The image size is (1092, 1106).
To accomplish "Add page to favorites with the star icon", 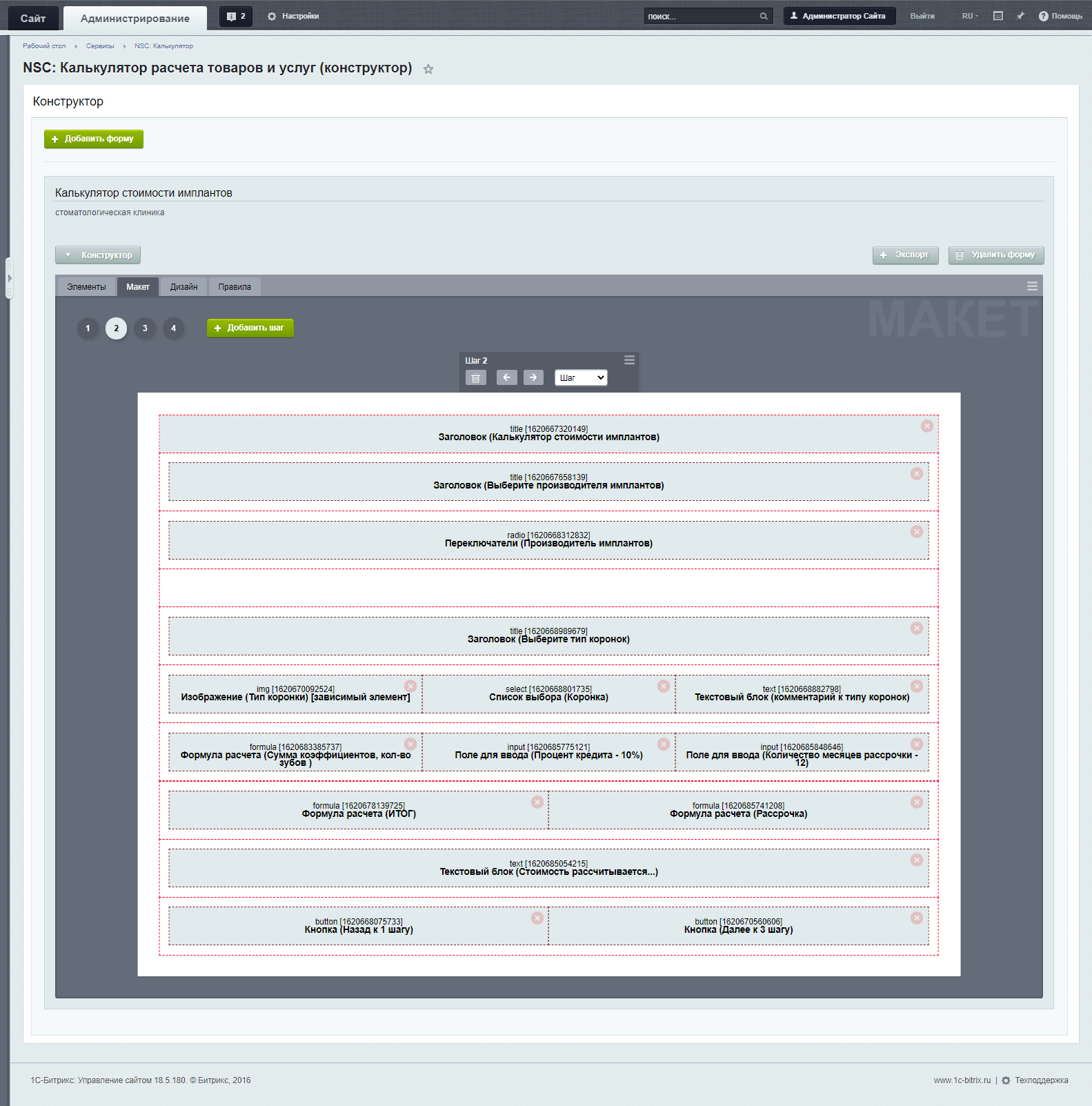I will click(428, 69).
